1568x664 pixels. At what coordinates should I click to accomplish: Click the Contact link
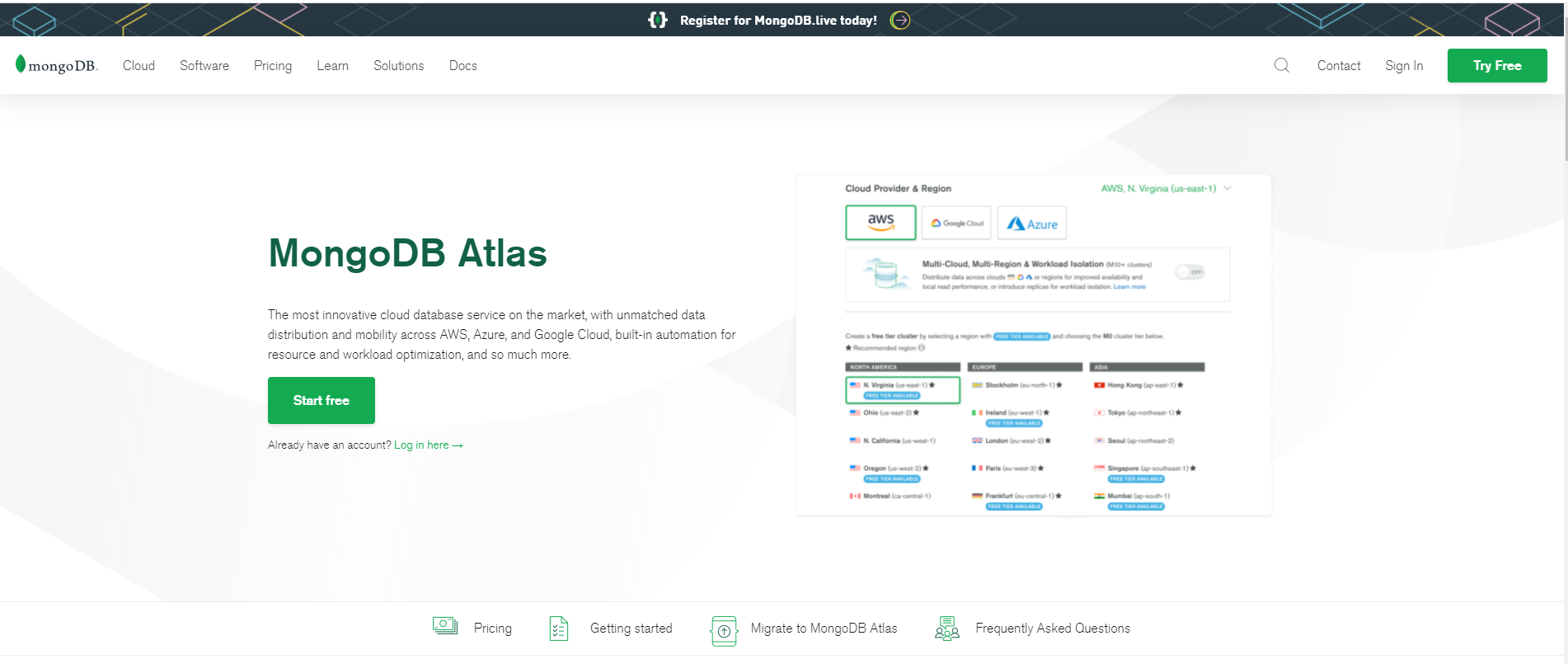(x=1339, y=66)
